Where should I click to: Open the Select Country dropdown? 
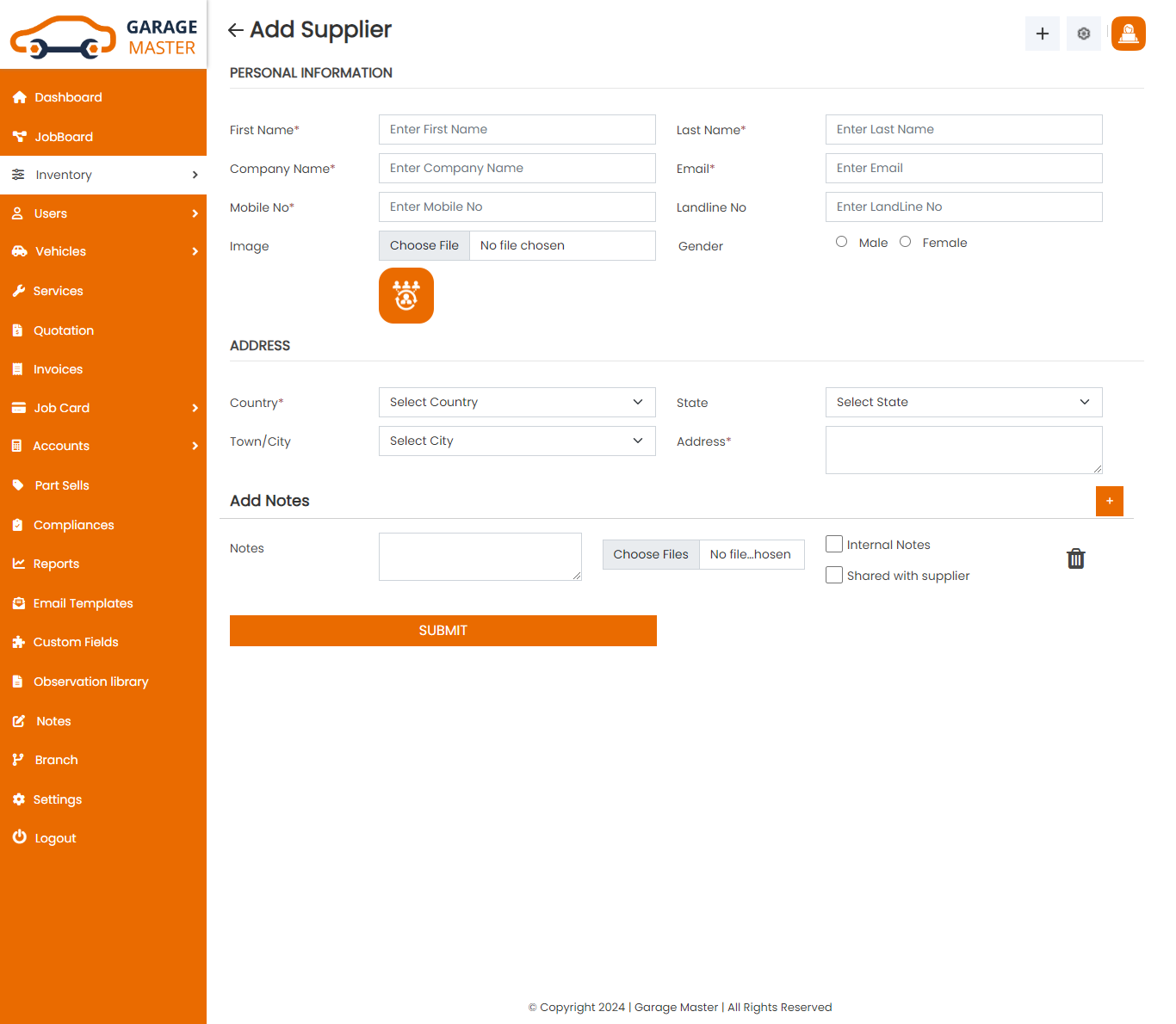click(x=517, y=402)
